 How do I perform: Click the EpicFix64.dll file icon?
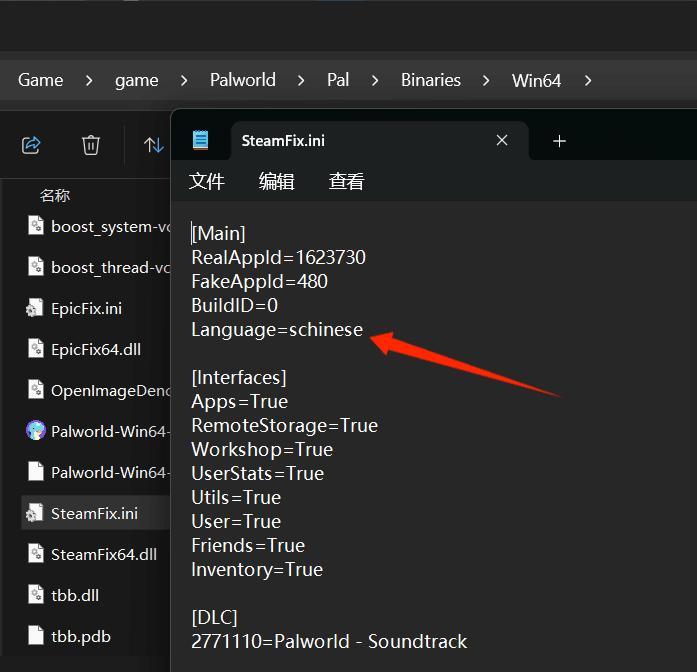(36, 348)
